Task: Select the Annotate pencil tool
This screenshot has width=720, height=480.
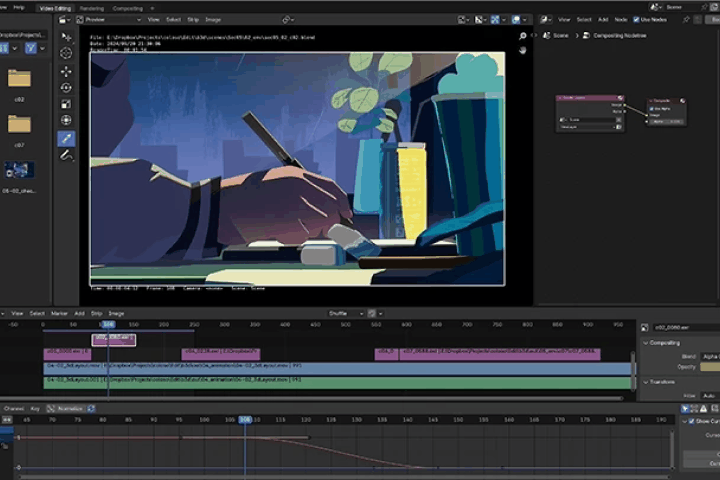Action: coord(66,156)
